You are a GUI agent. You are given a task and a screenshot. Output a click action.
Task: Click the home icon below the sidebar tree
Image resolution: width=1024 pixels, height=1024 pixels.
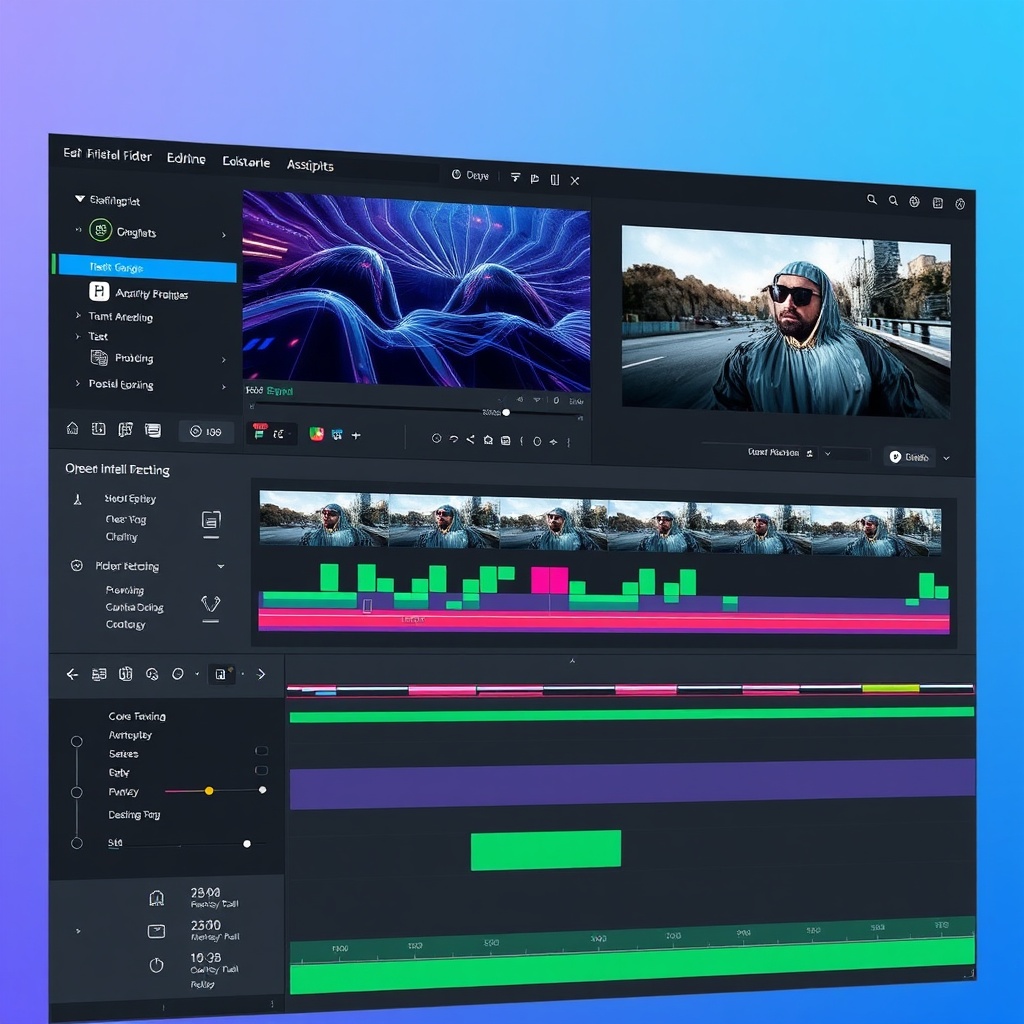click(x=72, y=428)
